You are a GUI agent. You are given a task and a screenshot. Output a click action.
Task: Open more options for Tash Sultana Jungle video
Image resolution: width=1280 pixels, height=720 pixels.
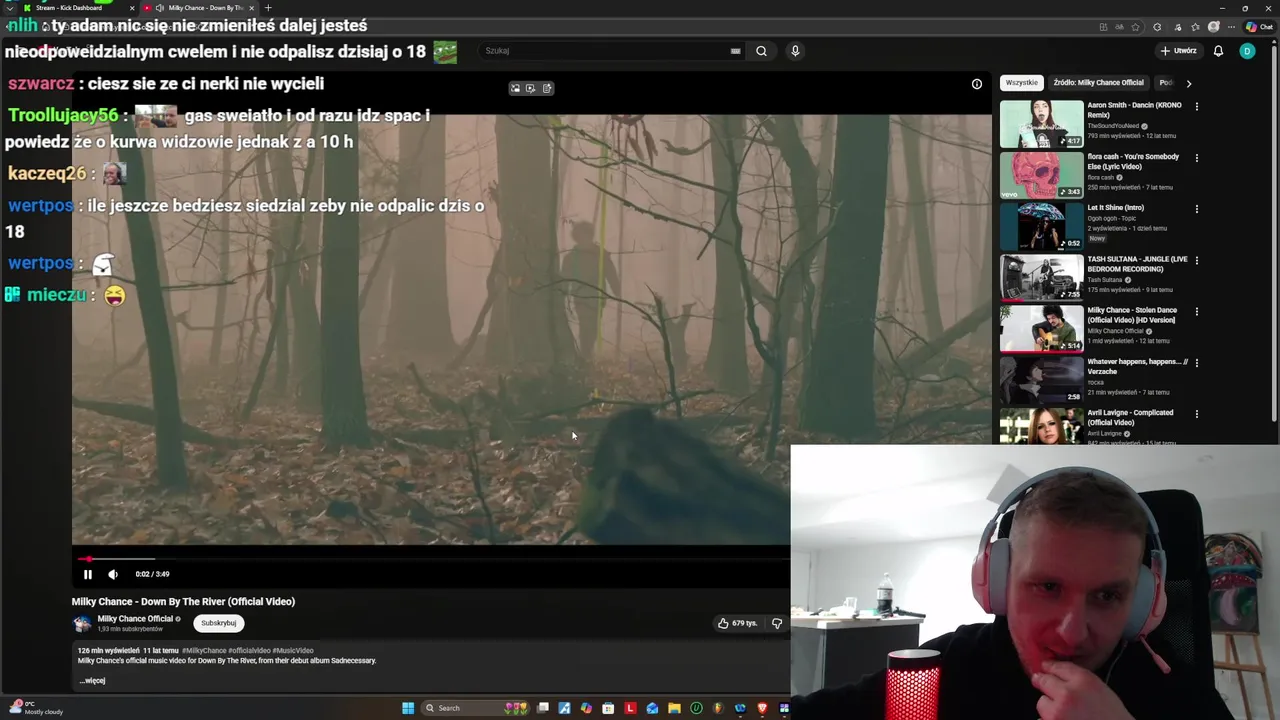[x=1196, y=260]
